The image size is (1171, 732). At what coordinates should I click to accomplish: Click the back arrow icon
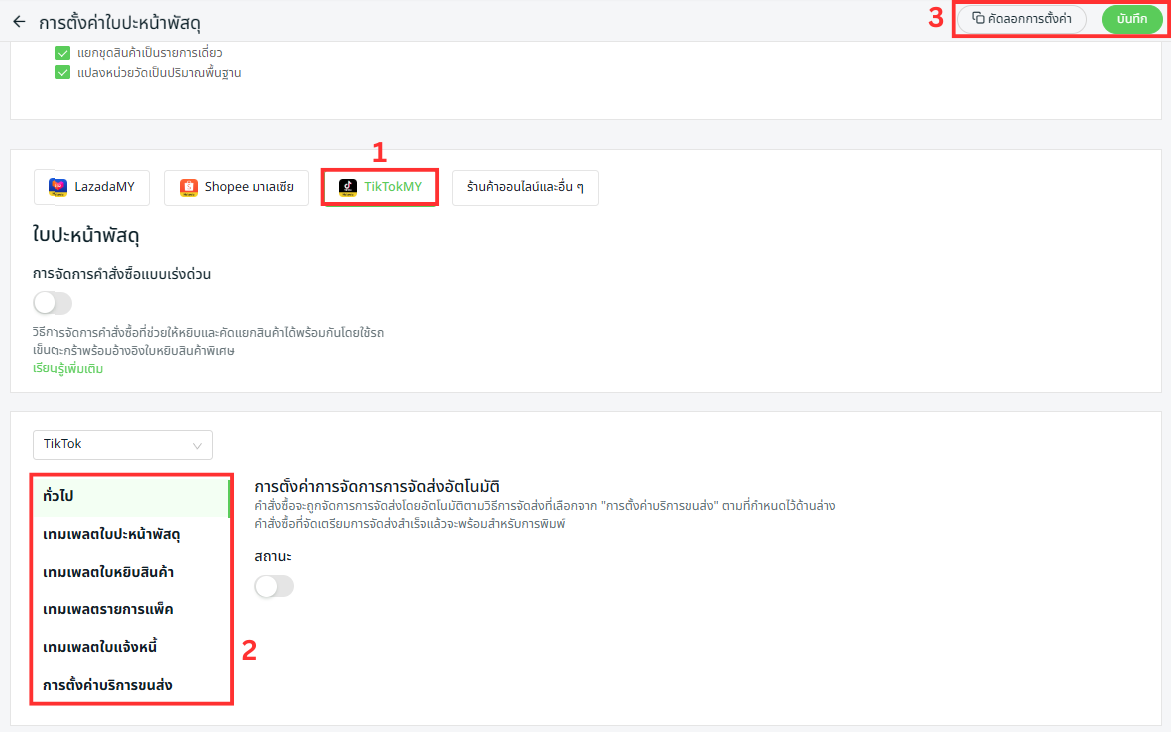(x=19, y=21)
